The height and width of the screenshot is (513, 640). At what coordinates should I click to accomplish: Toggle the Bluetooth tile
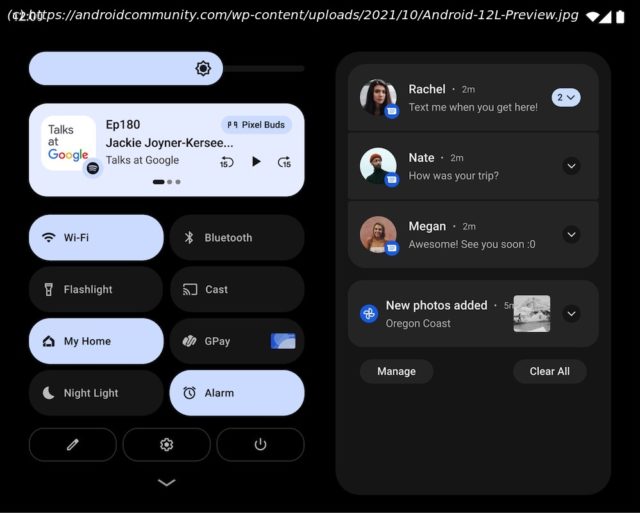[x=237, y=238]
